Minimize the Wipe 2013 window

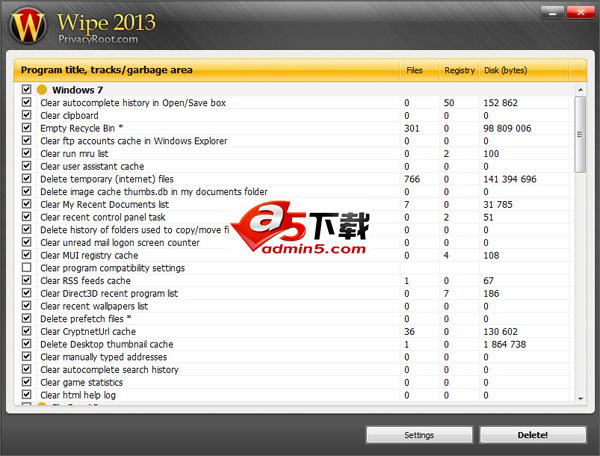coord(552,12)
